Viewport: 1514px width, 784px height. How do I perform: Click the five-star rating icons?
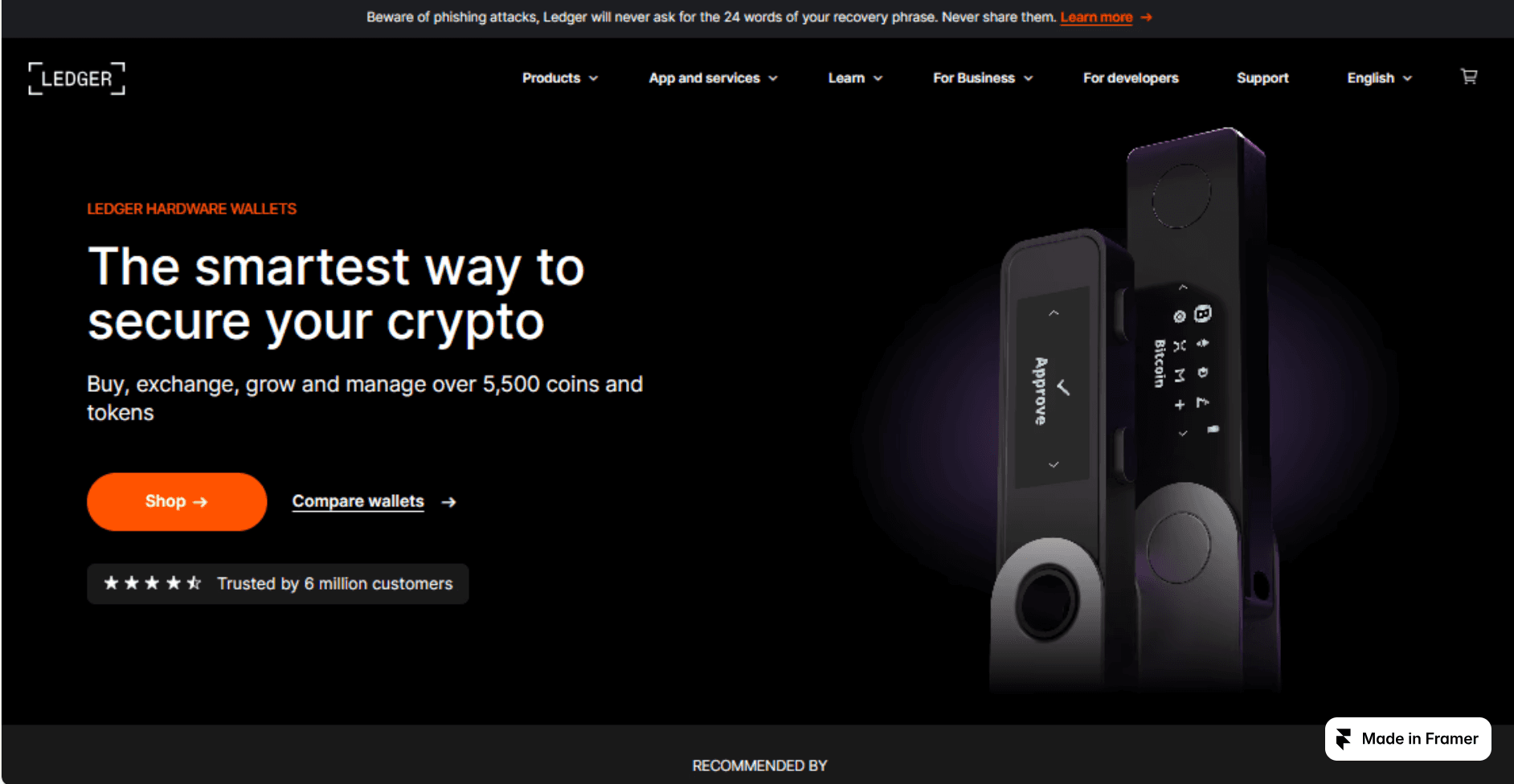[153, 583]
